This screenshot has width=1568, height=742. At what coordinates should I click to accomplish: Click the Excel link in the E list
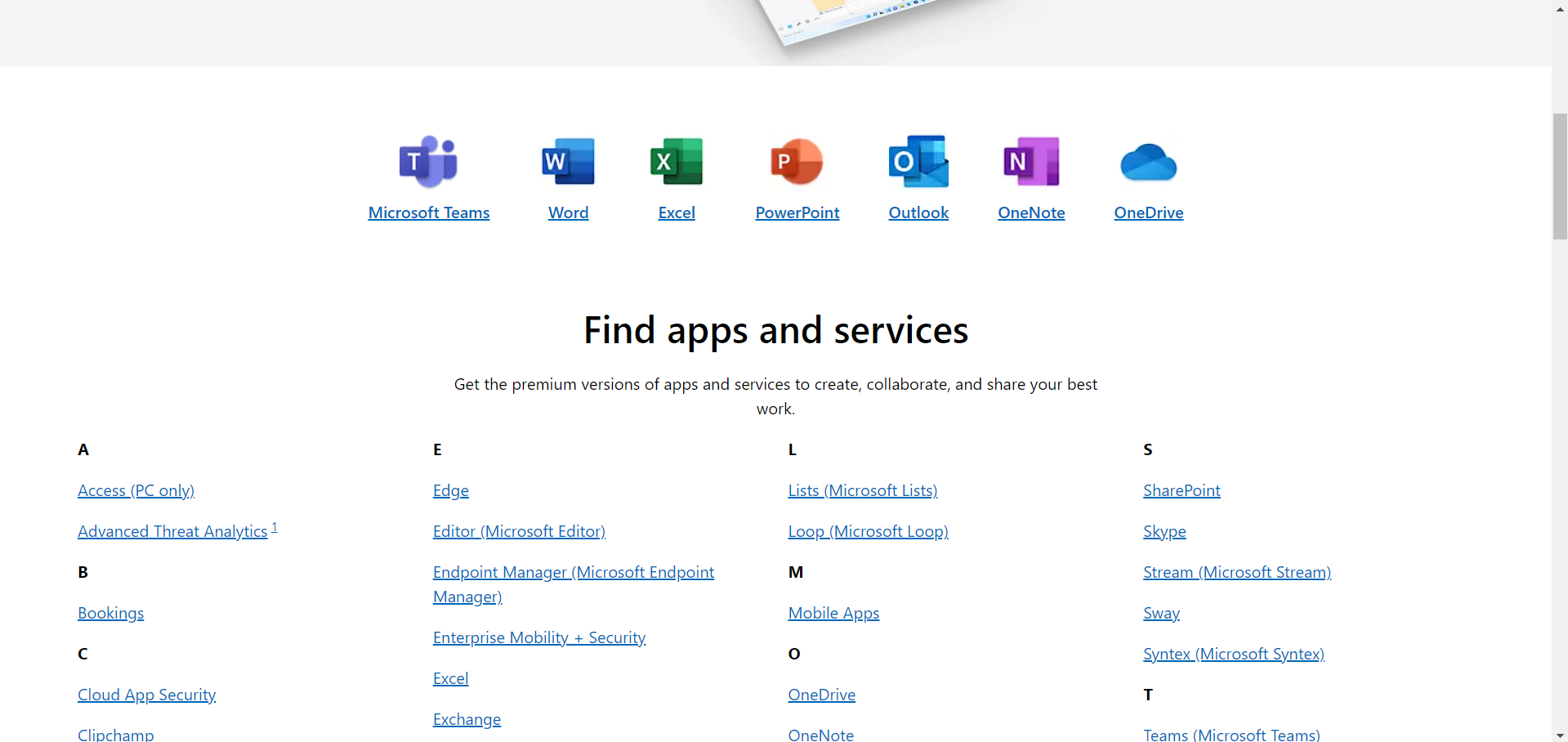[x=451, y=678]
